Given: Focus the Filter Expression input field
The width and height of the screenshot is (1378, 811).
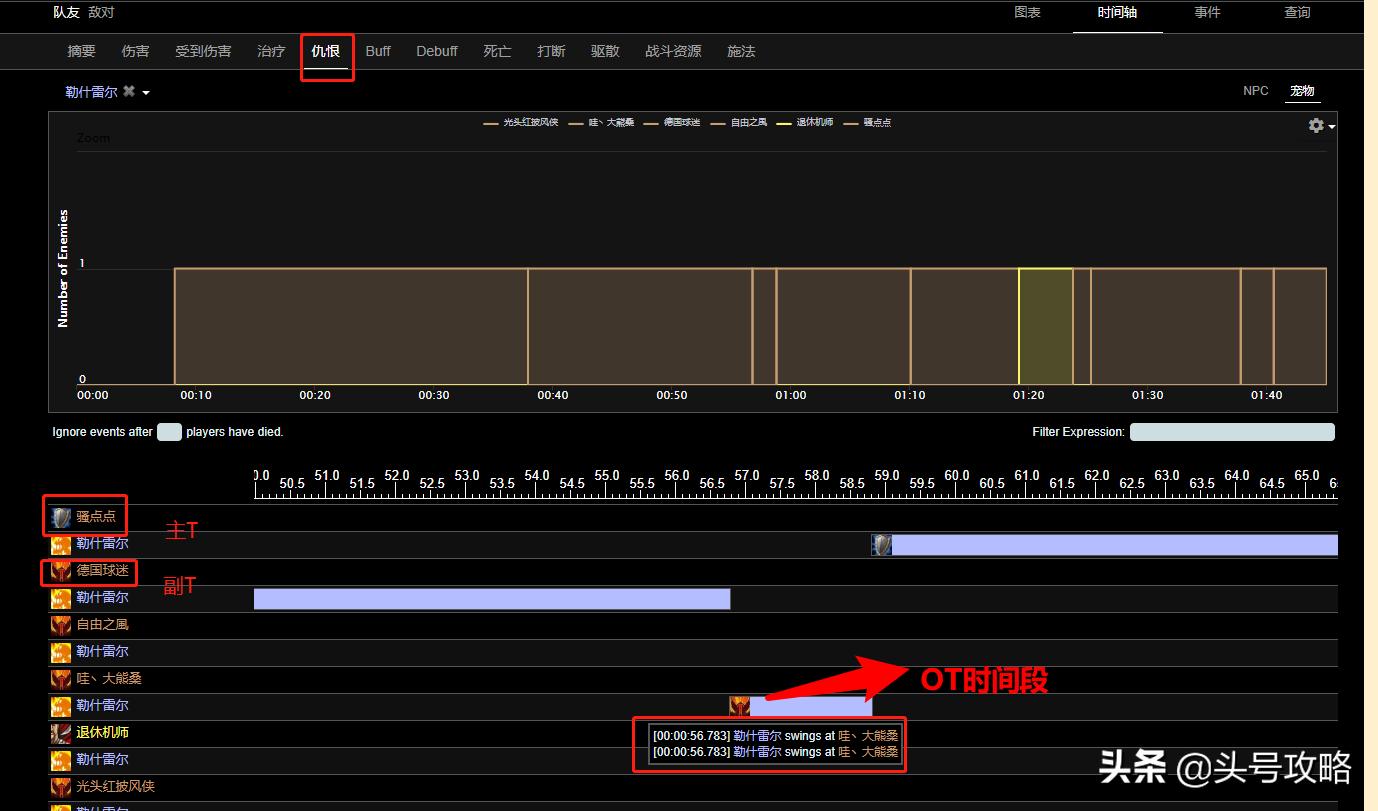Looking at the screenshot, I should 1231,432.
